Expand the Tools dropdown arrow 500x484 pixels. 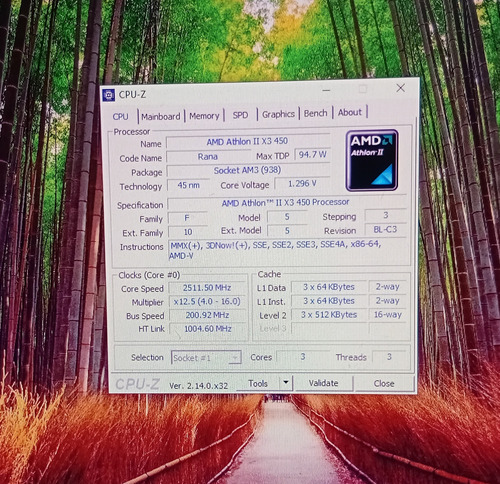click(x=286, y=383)
